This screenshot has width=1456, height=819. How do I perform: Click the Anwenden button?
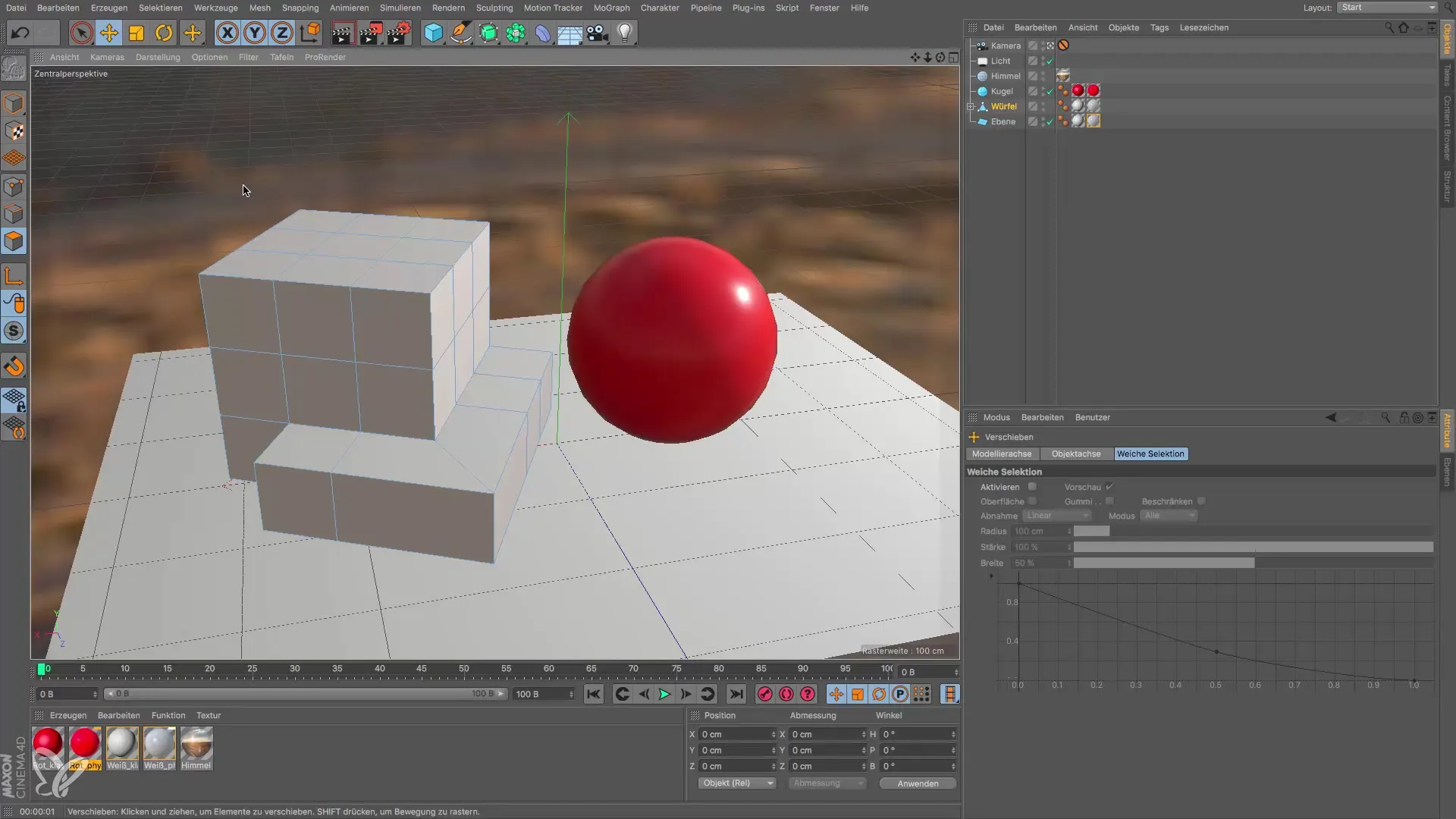coord(918,783)
